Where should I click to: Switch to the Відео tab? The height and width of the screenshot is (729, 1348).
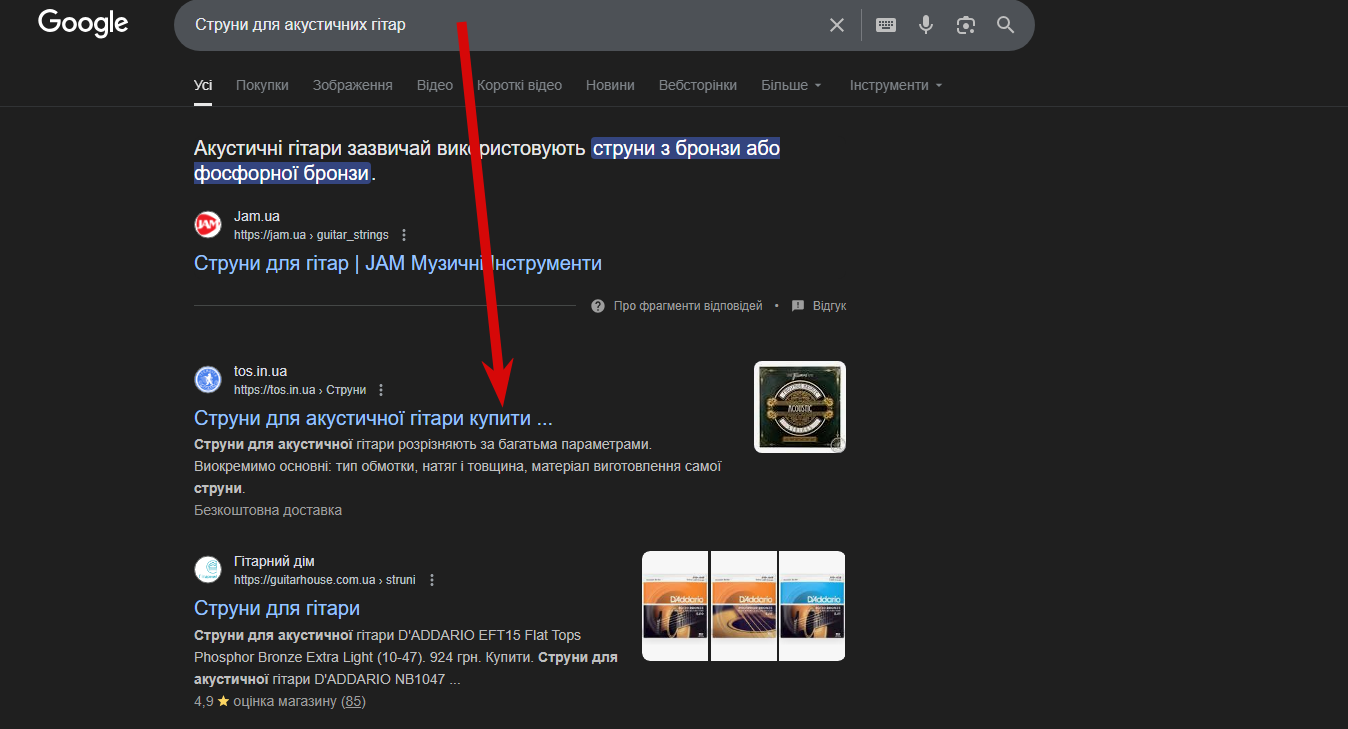pos(435,85)
